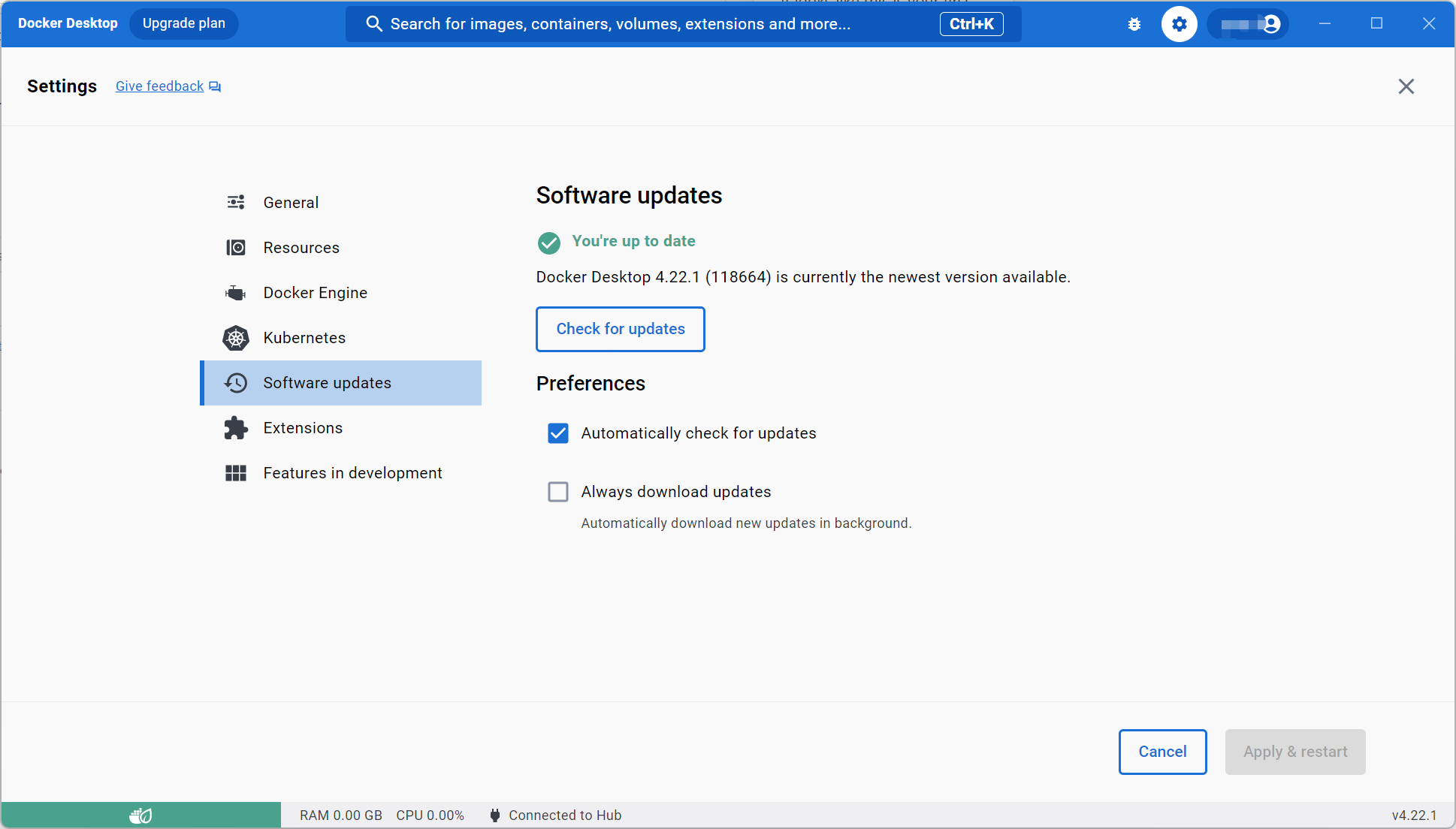Click the Connected to Hub plug icon
This screenshot has width=1456, height=829.
point(494,815)
